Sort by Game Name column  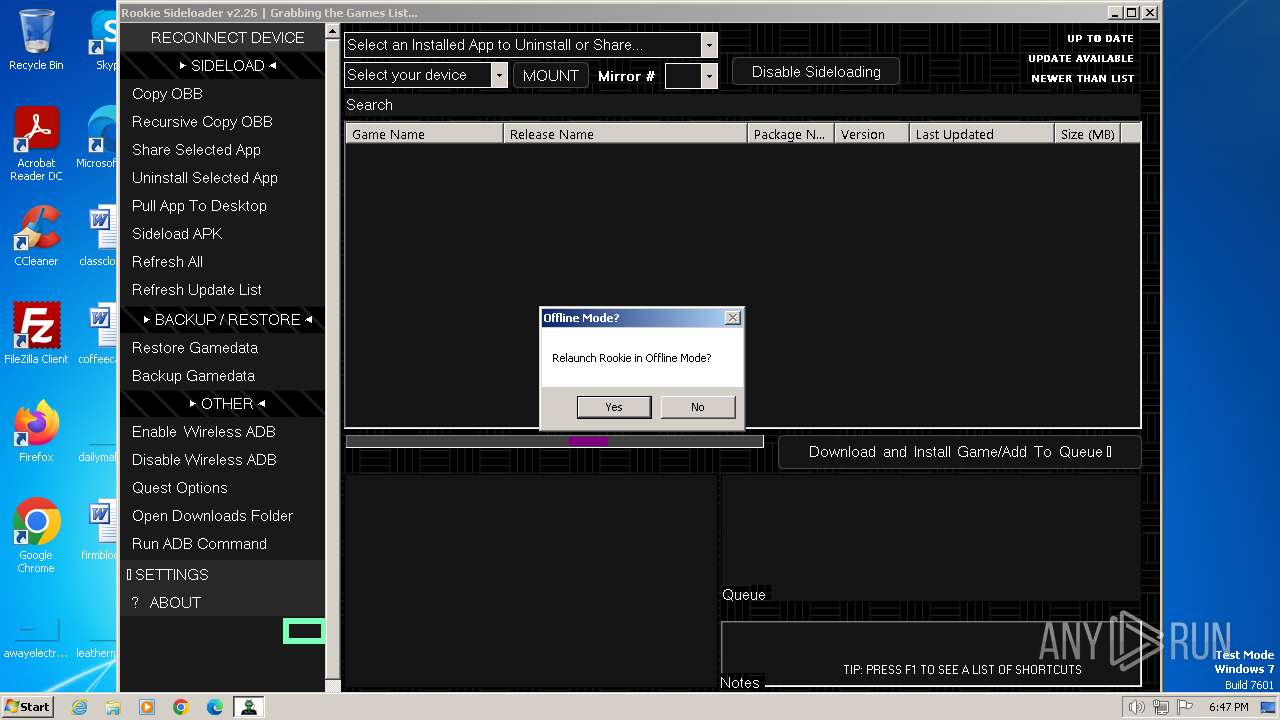click(x=424, y=134)
